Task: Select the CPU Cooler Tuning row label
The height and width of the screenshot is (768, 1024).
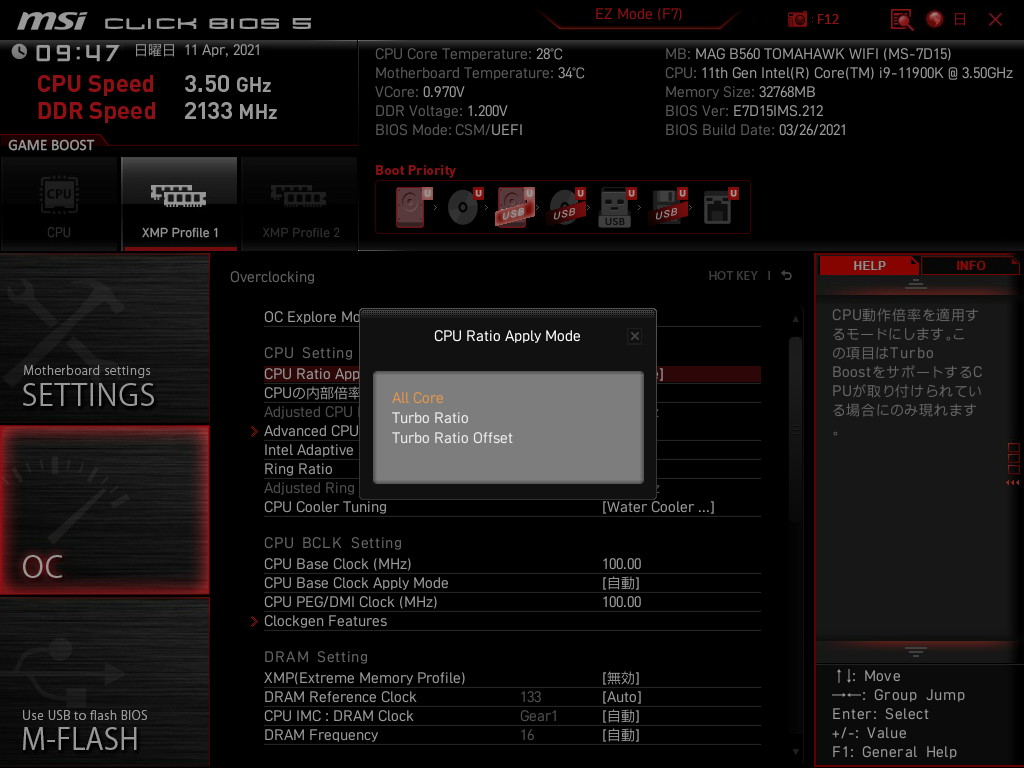Action: click(x=325, y=507)
